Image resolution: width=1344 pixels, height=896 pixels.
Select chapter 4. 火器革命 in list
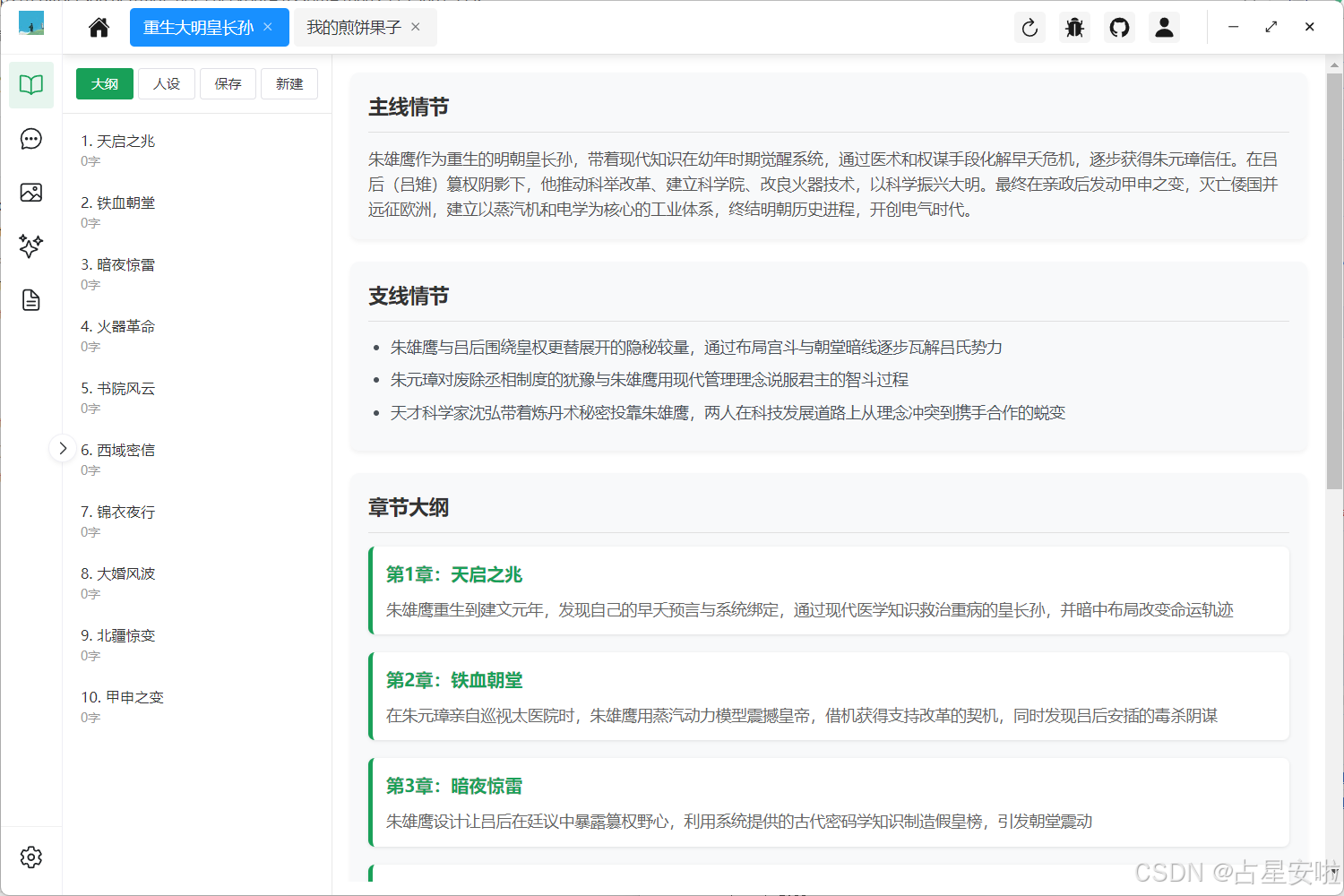pos(197,336)
